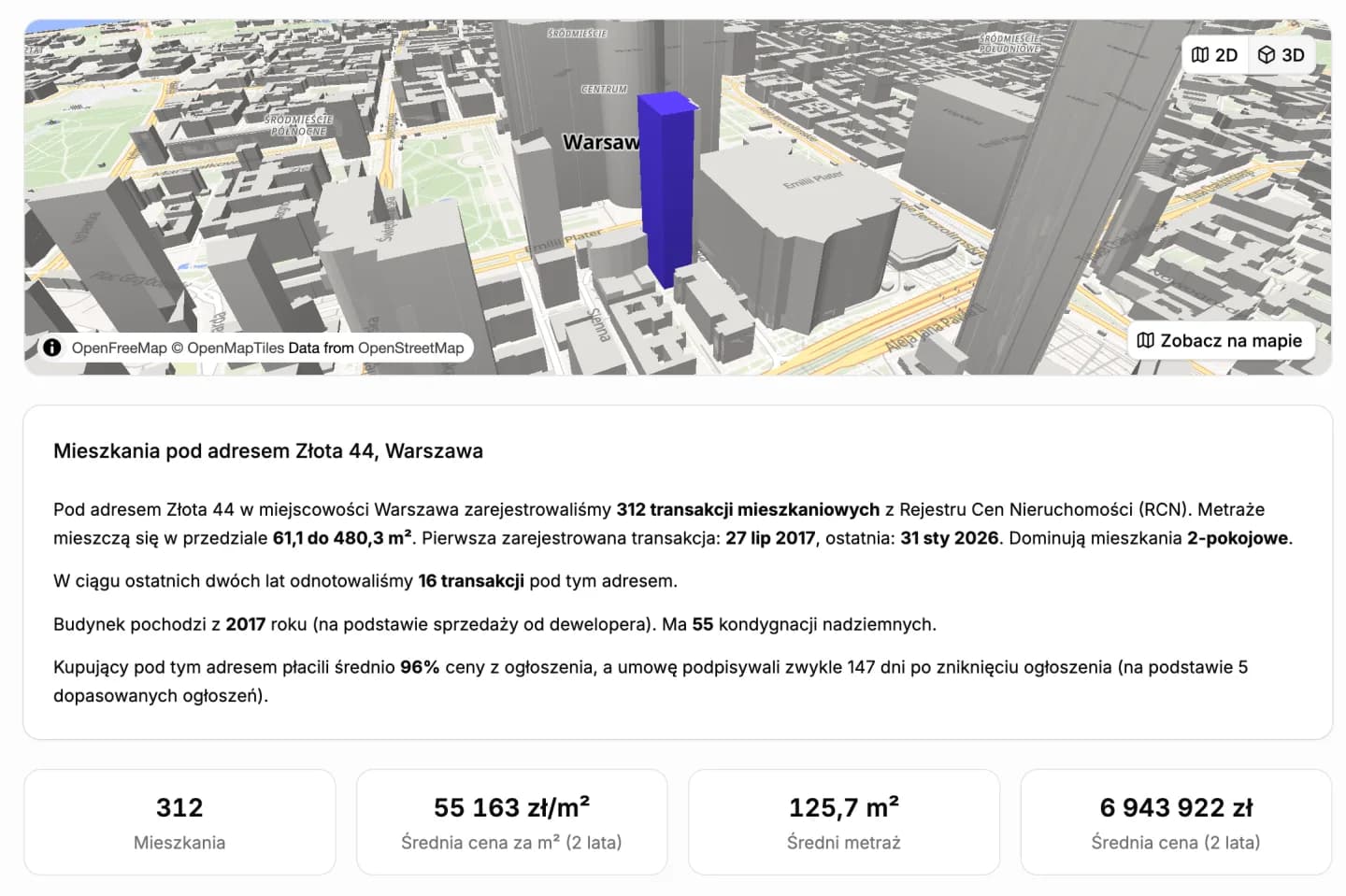The image size is (1346, 896).
Task: Click the Centrum label on the map
Action: point(604,90)
